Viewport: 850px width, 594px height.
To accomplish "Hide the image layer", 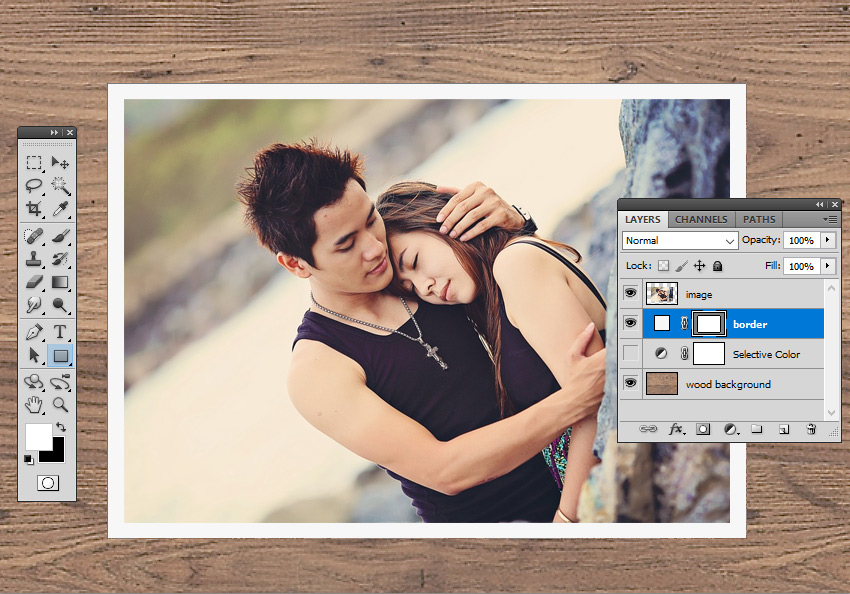I will coord(630,294).
